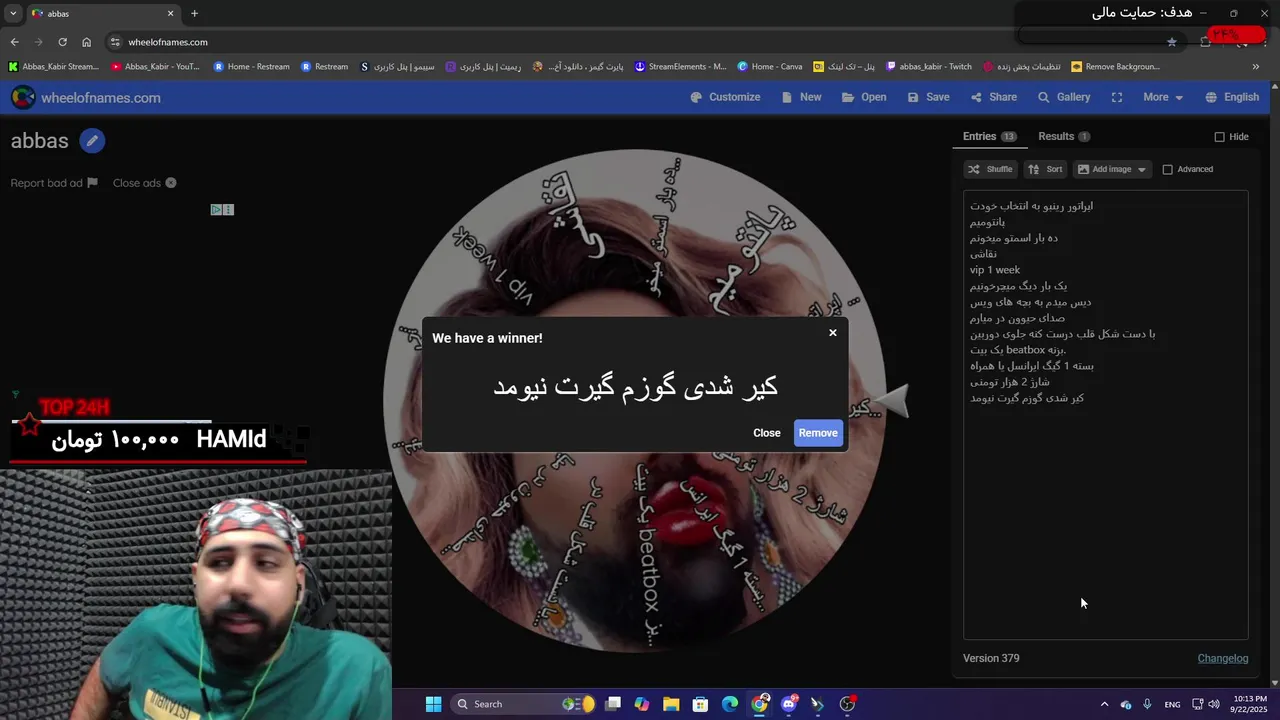Viewport: 1280px width, 720px height.
Task: Save the current wheel
Action: [x=928, y=97]
